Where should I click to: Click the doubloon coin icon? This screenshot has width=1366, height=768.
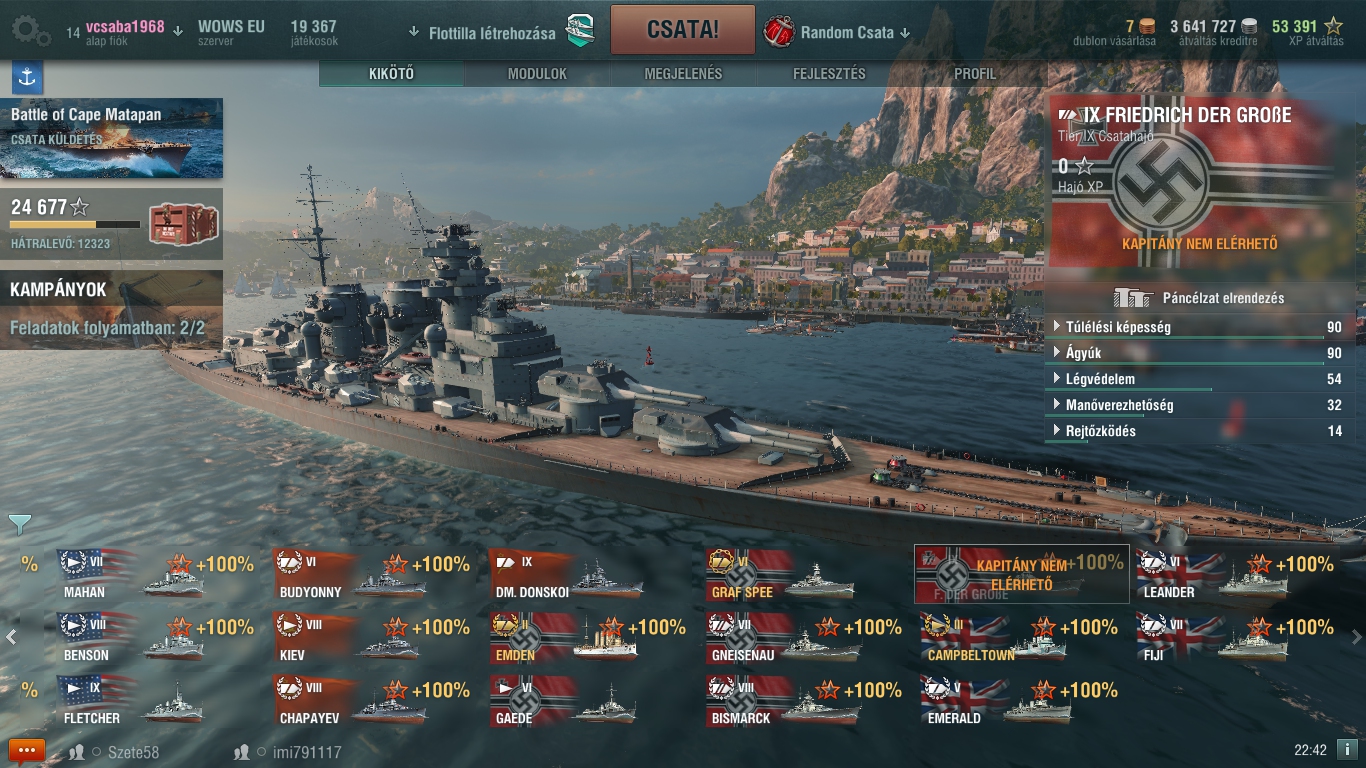[1147, 27]
